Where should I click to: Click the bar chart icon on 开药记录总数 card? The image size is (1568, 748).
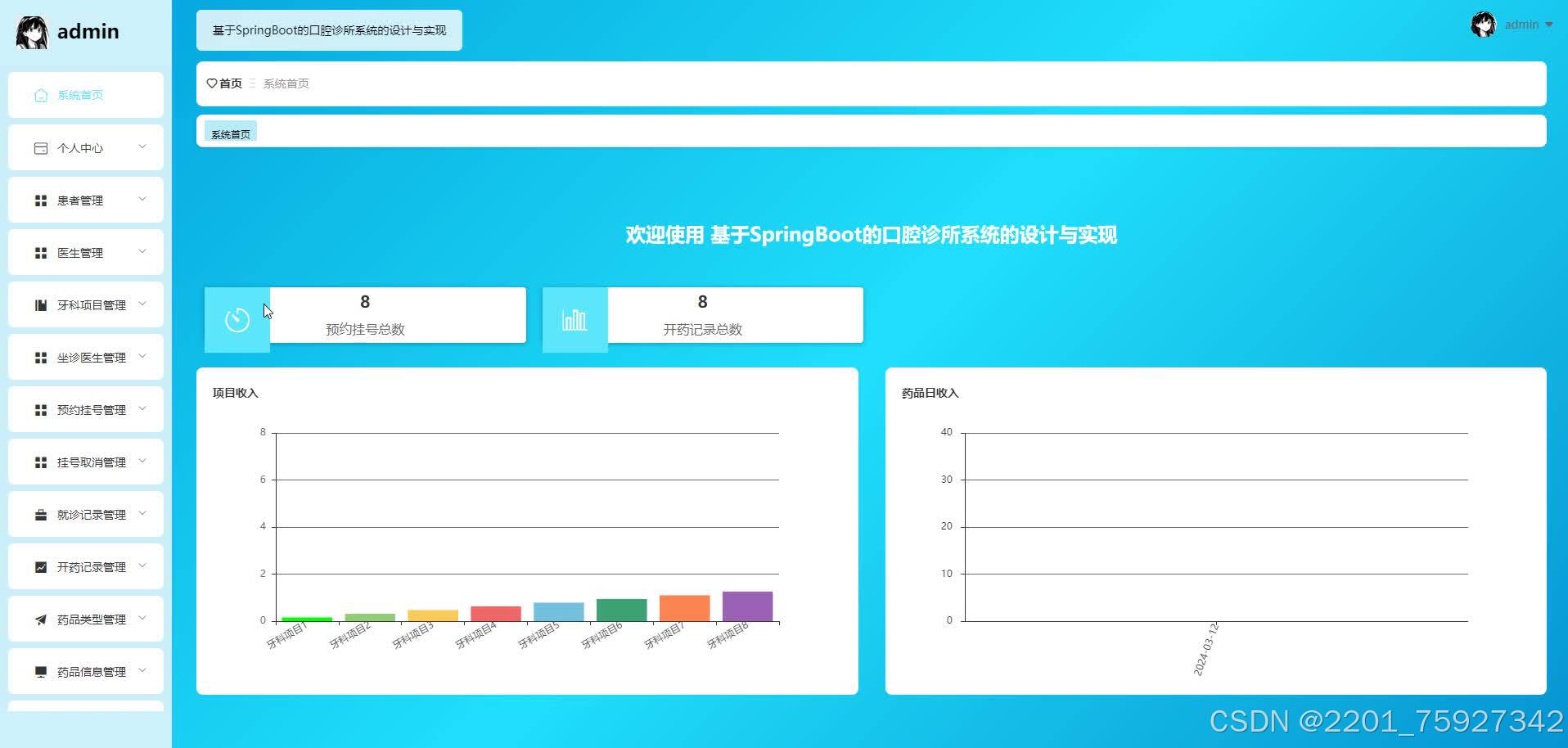[574, 320]
